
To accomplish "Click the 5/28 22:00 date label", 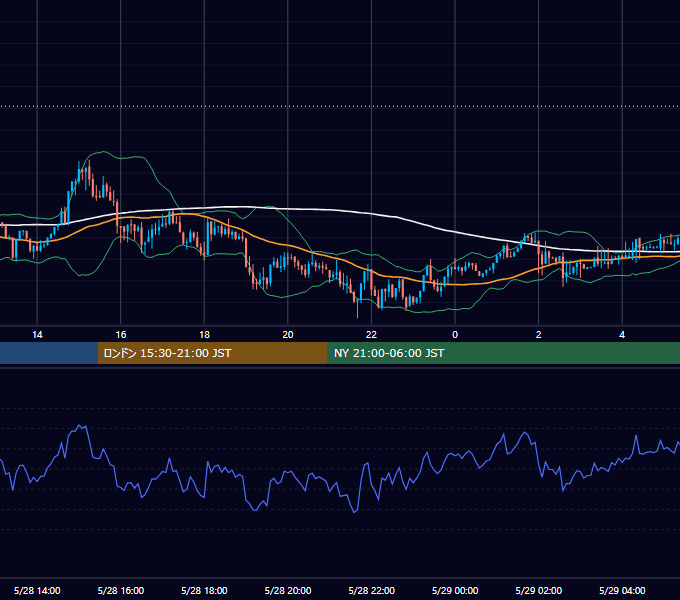I will (x=371, y=590).
